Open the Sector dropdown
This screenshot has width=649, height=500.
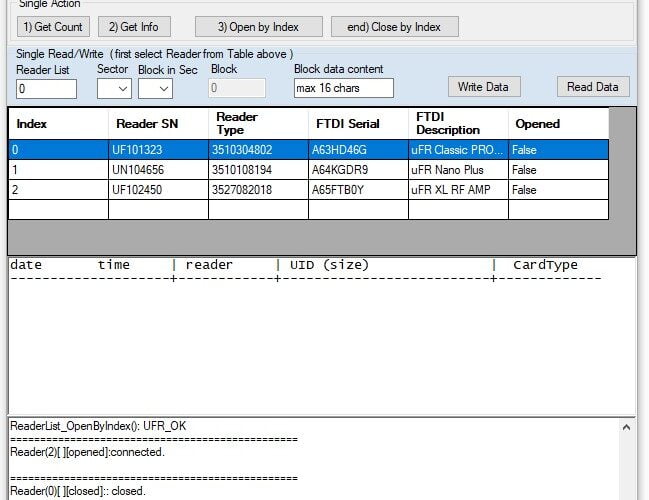[114, 89]
